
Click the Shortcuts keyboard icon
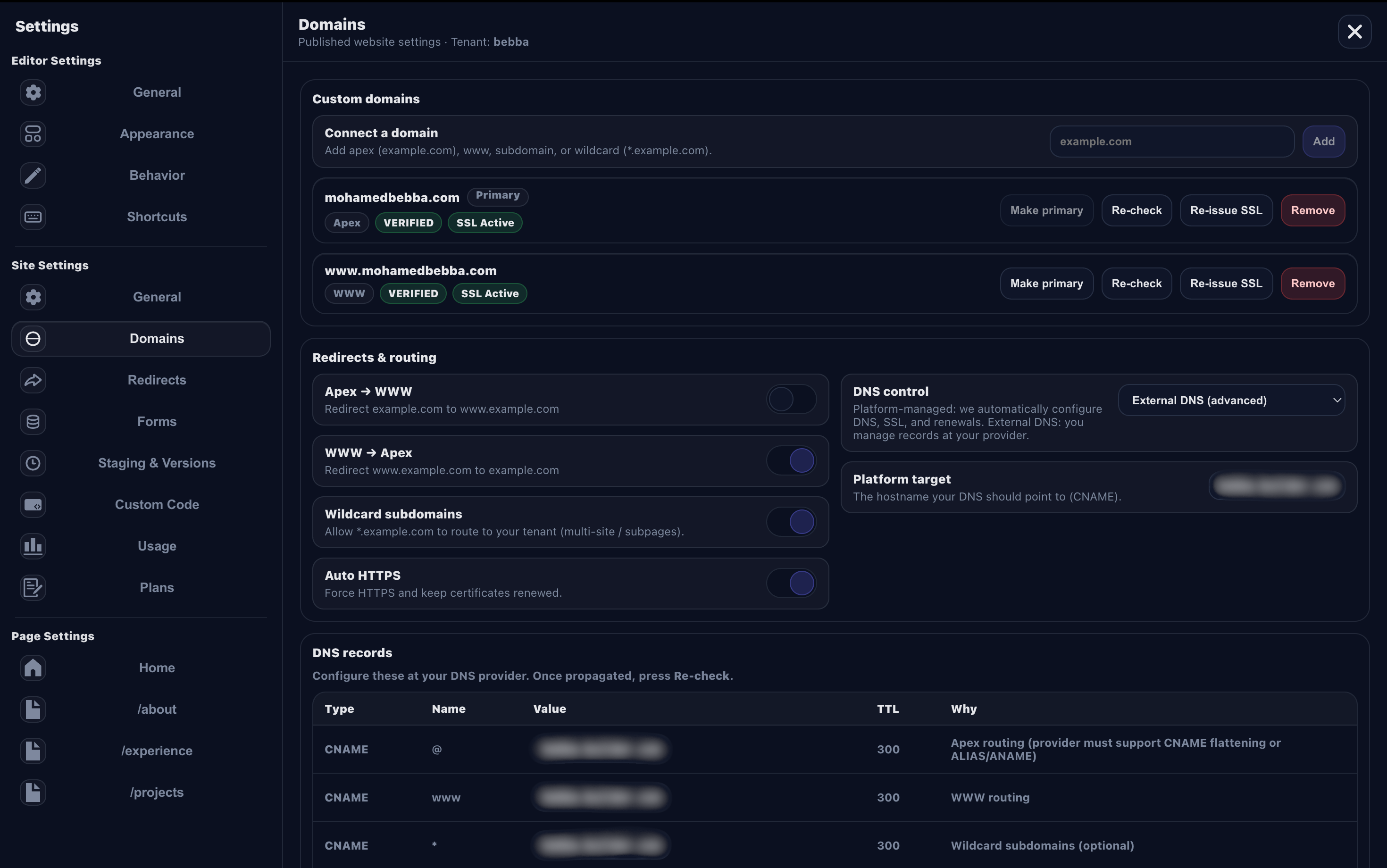point(33,217)
